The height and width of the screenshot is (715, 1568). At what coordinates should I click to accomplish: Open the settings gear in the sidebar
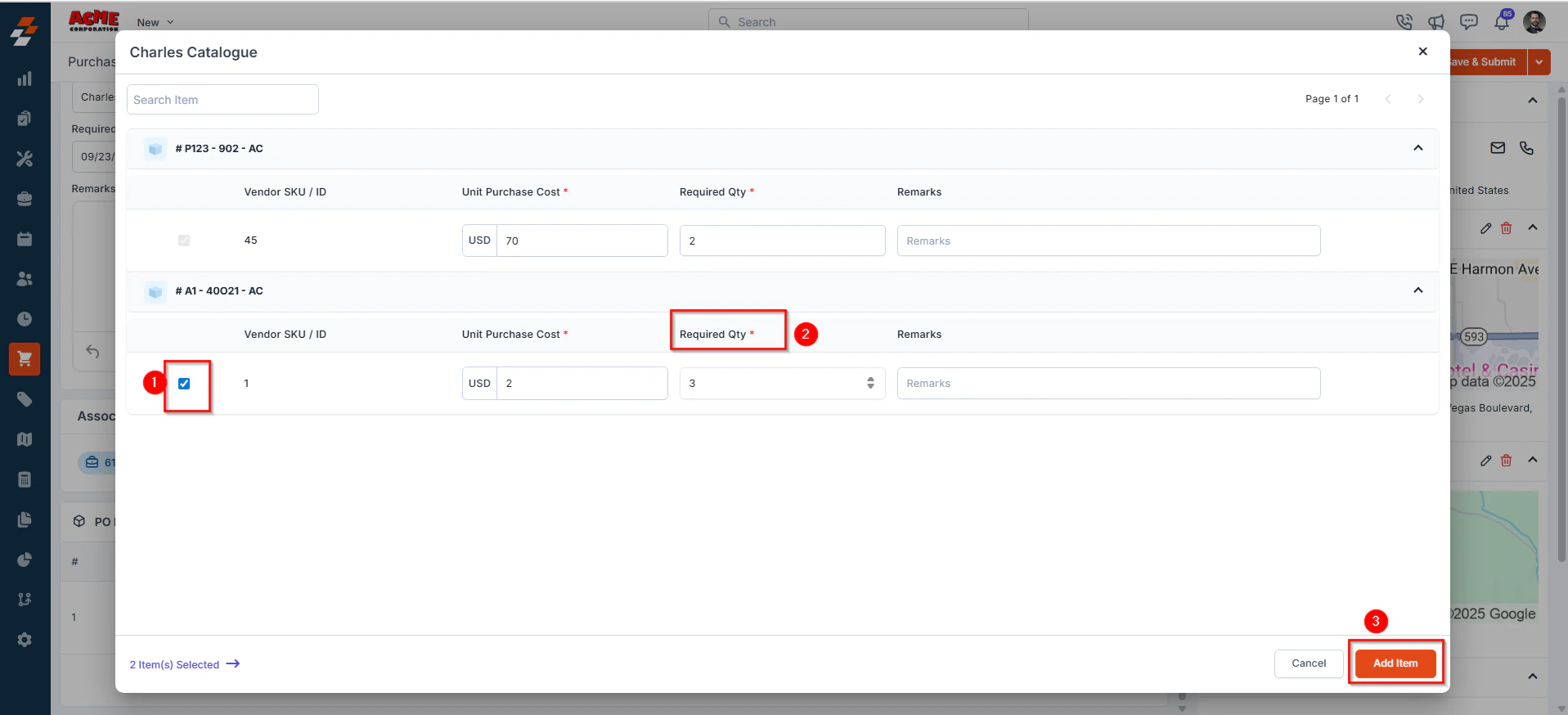[x=25, y=640]
